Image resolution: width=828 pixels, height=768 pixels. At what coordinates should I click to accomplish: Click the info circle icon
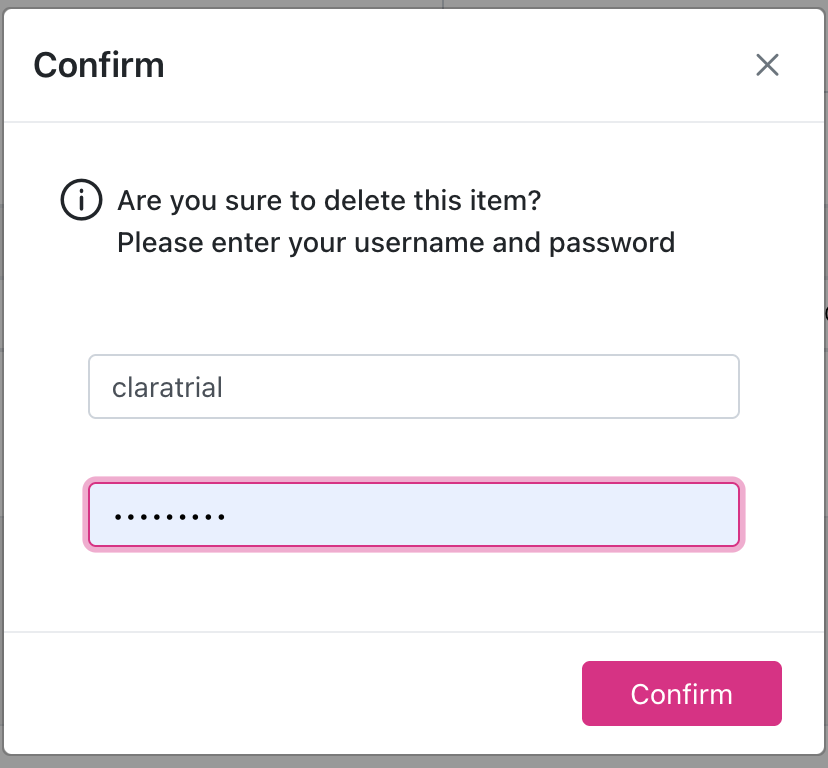81,200
